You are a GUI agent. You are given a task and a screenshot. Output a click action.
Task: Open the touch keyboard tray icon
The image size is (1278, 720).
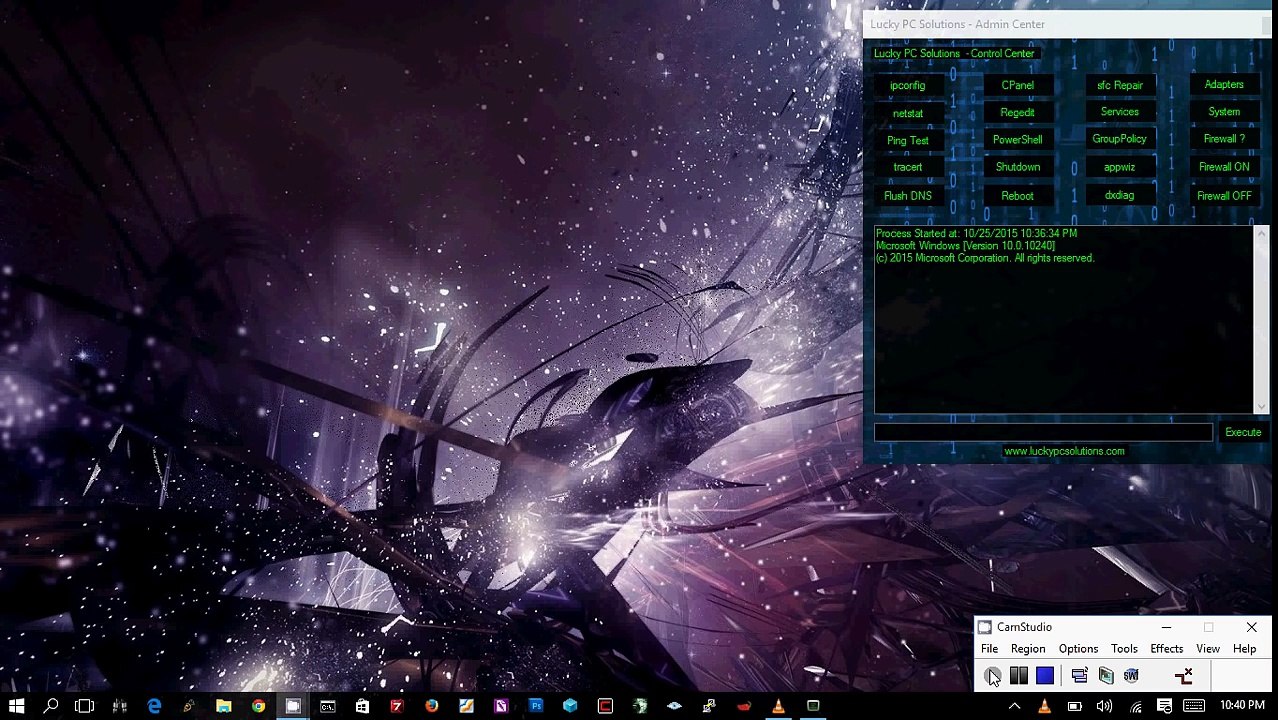coord(1194,706)
